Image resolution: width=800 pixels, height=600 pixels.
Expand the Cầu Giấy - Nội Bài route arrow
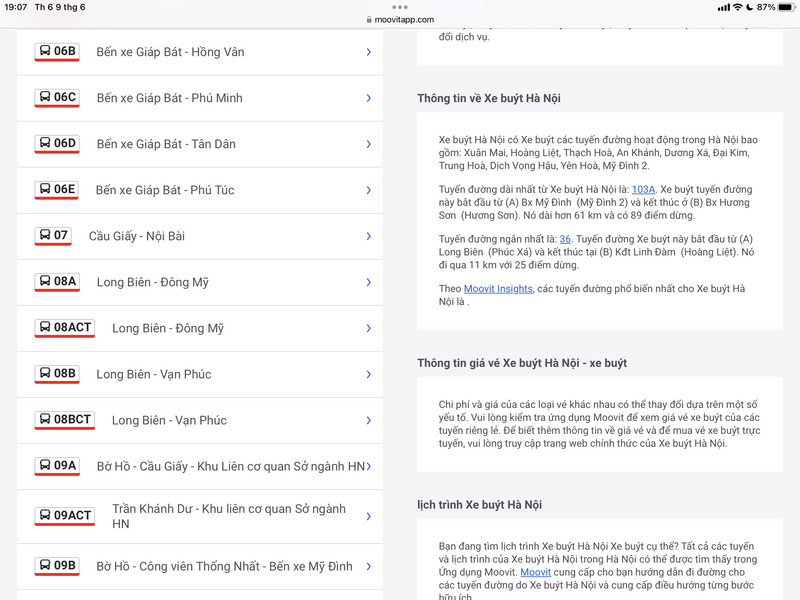pyautogui.click(x=368, y=236)
